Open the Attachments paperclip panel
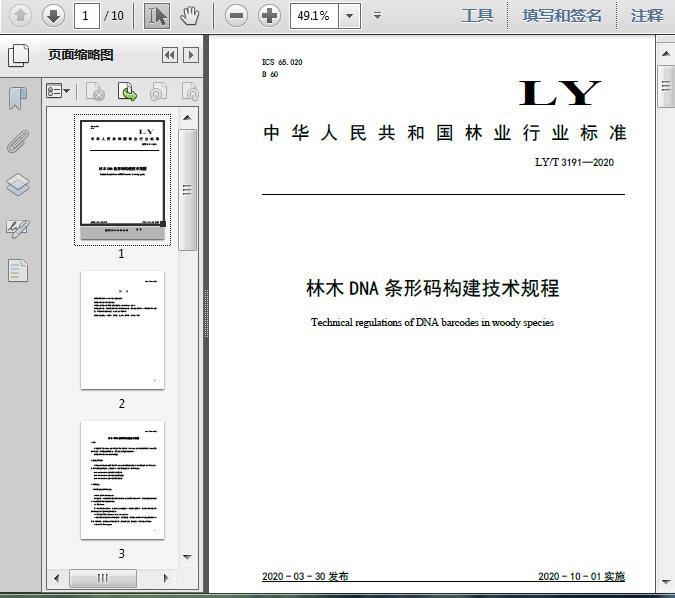 click(x=18, y=141)
